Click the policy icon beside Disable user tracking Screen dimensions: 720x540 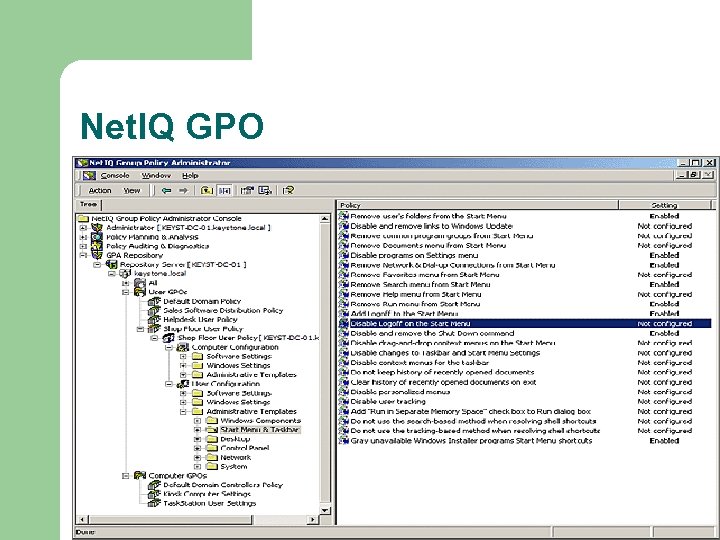click(x=344, y=402)
